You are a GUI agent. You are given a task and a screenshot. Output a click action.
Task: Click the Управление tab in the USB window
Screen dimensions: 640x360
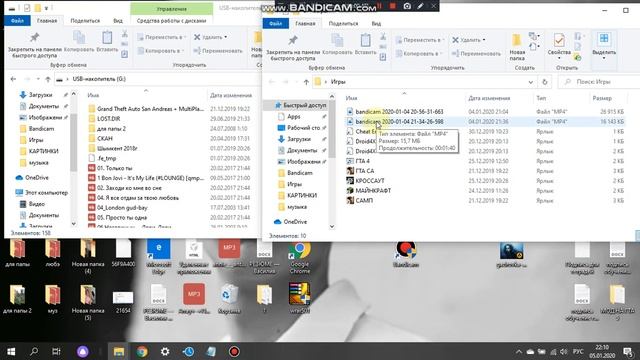(x=171, y=9)
